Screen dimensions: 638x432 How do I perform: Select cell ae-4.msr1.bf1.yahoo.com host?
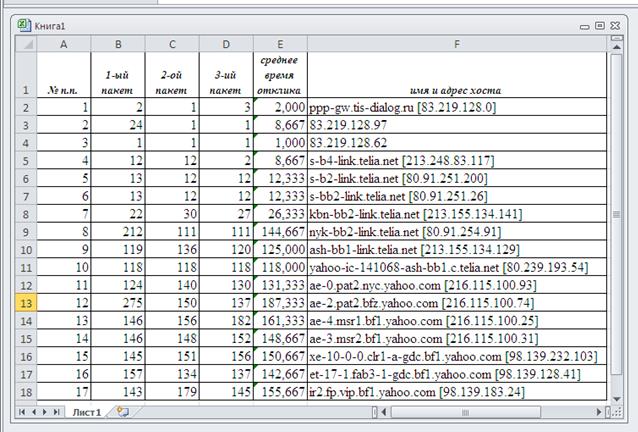click(x=457, y=321)
